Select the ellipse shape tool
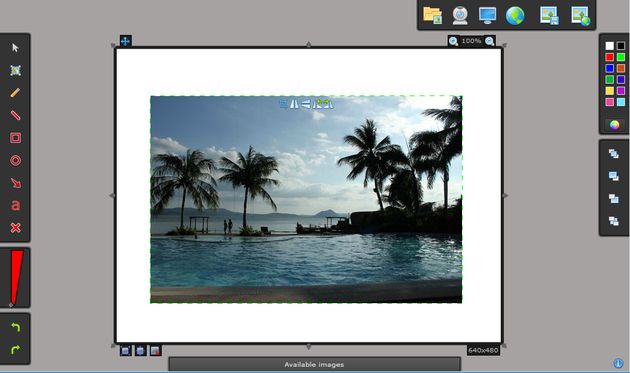 point(15,160)
